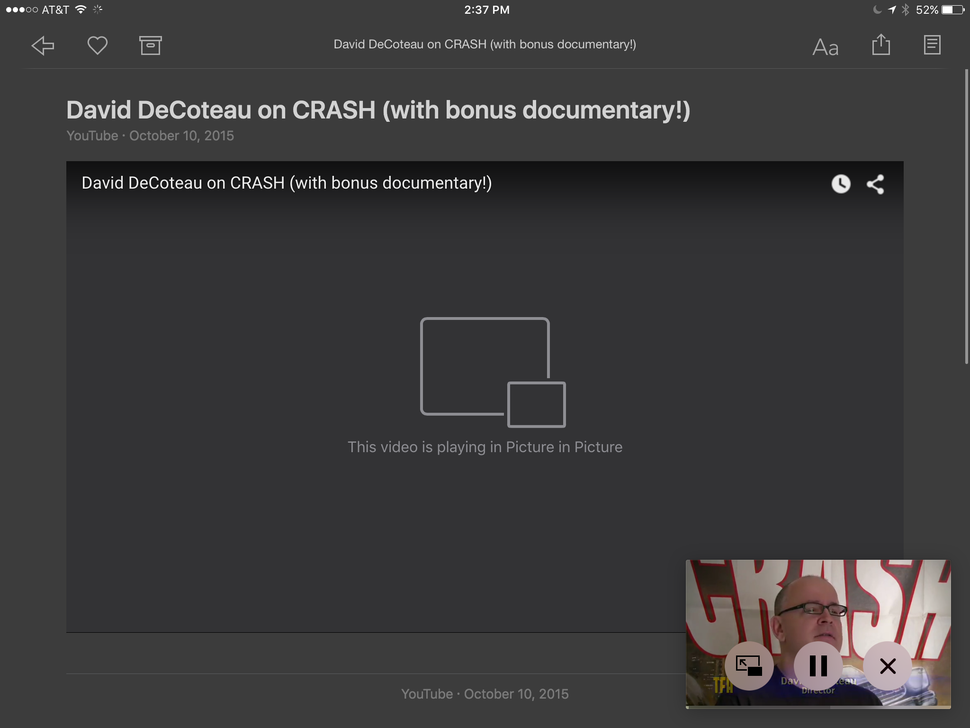This screenshot has height=728, width=970.
Task: Tap the floating CRASH video thumbnail
Action: coord(817,600)
